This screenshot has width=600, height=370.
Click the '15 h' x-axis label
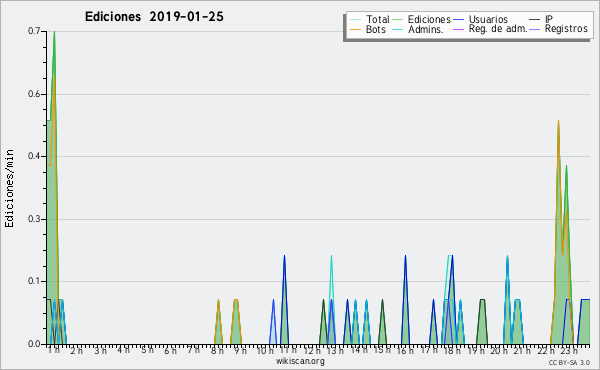(x=382, y=350)
